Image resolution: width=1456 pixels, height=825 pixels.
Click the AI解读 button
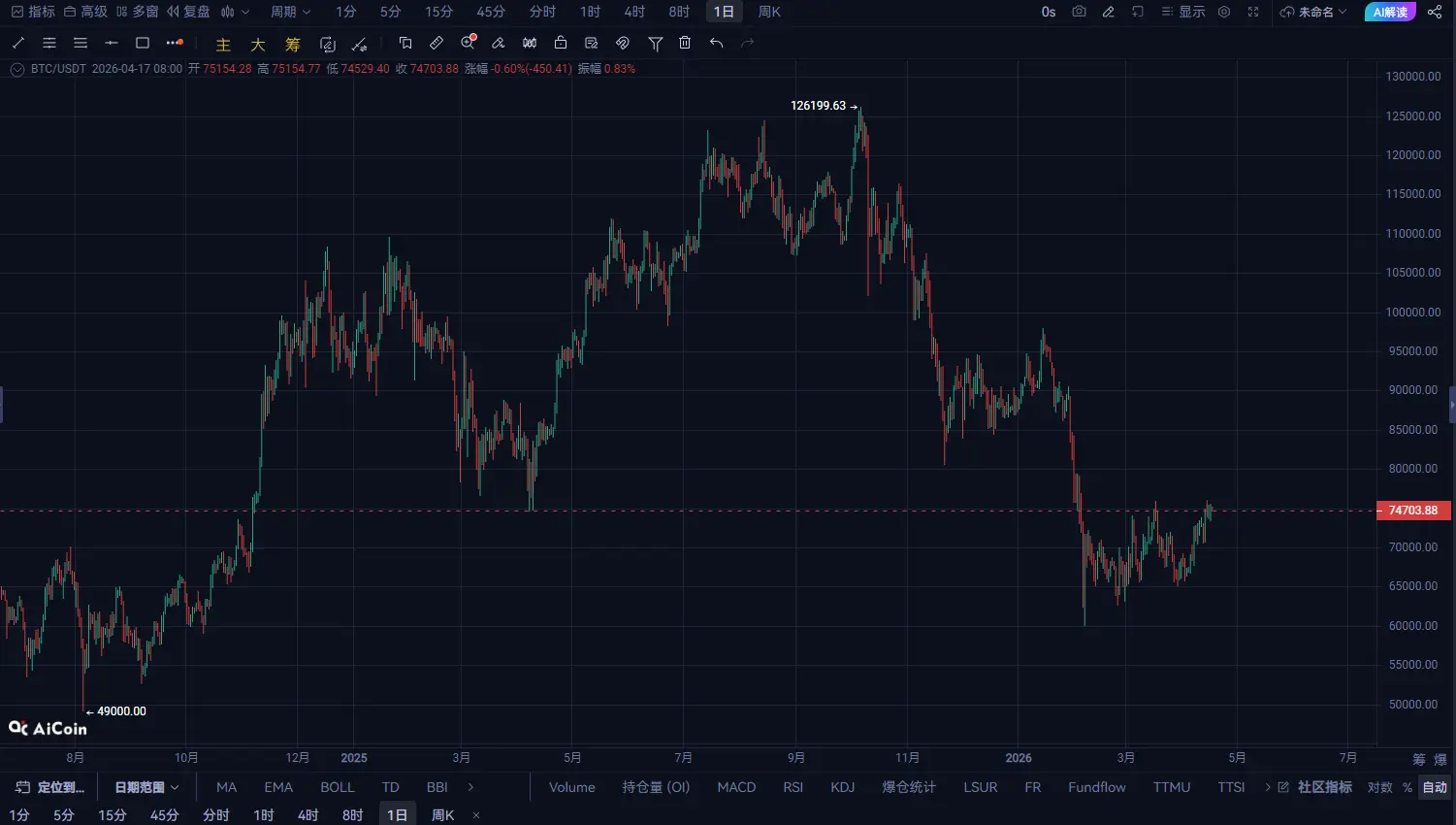[1390, 12]
